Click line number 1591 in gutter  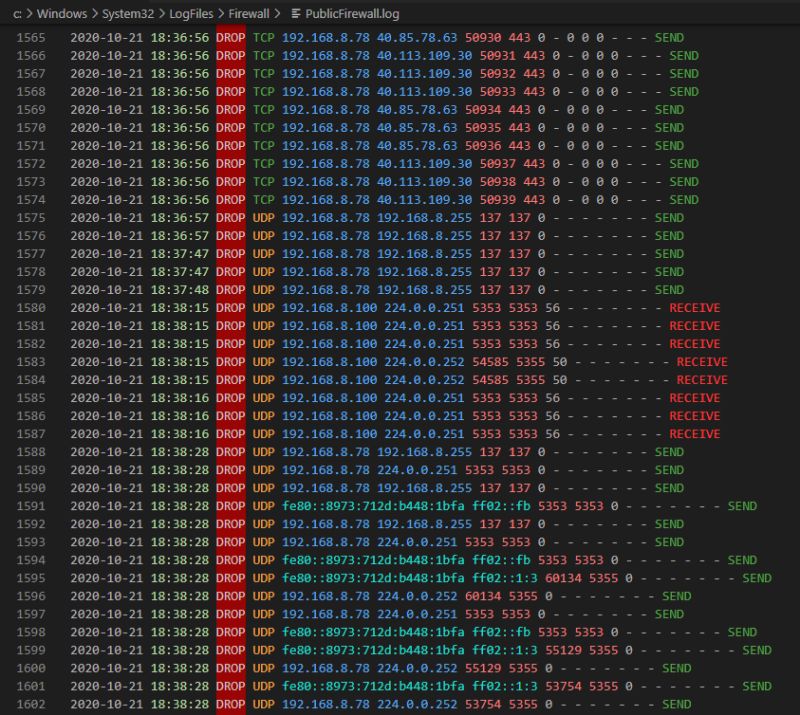point(31,506)
